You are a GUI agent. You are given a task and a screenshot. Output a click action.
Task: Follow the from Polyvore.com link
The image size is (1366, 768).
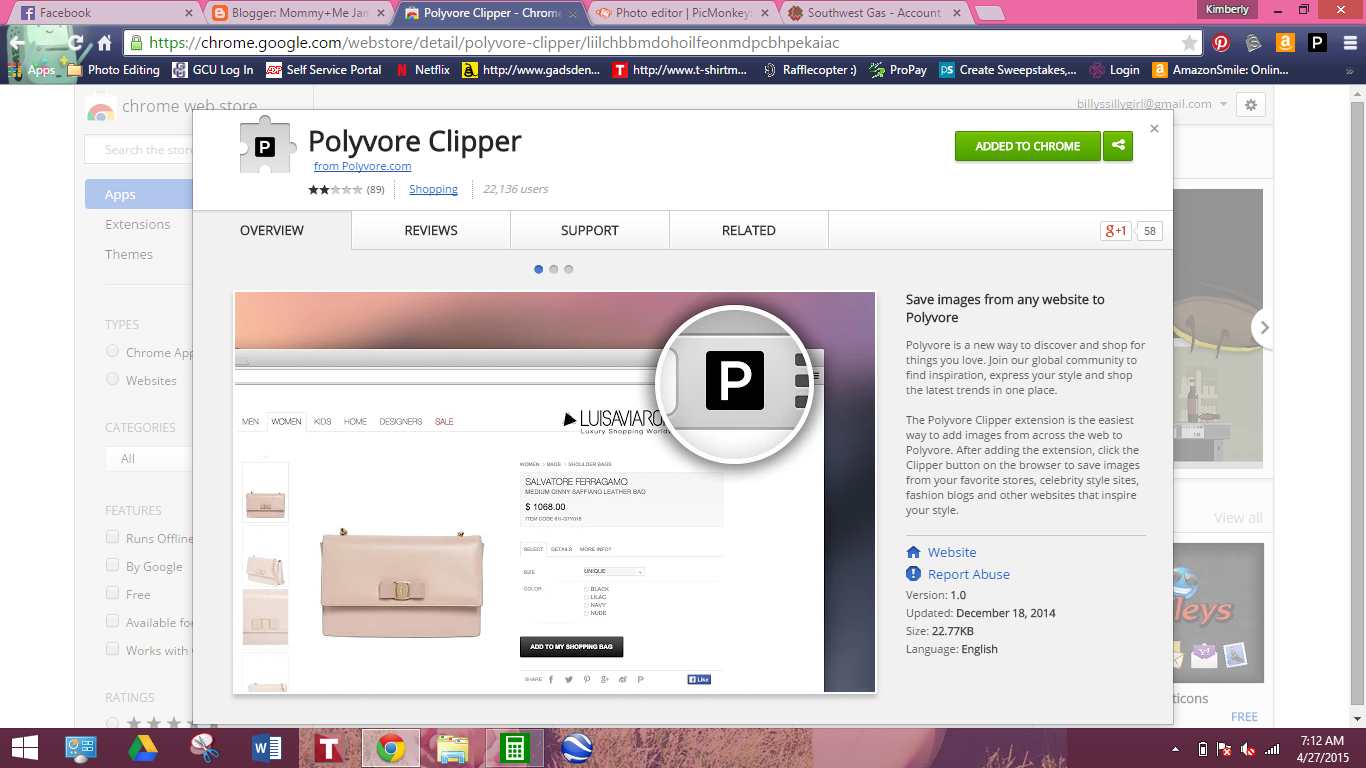(x=362, y=166)
